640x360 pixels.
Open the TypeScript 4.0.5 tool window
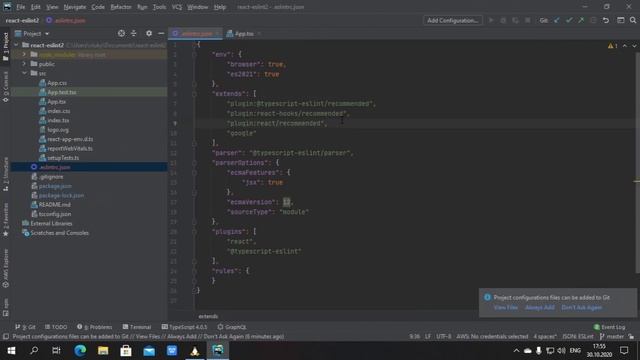184,327
